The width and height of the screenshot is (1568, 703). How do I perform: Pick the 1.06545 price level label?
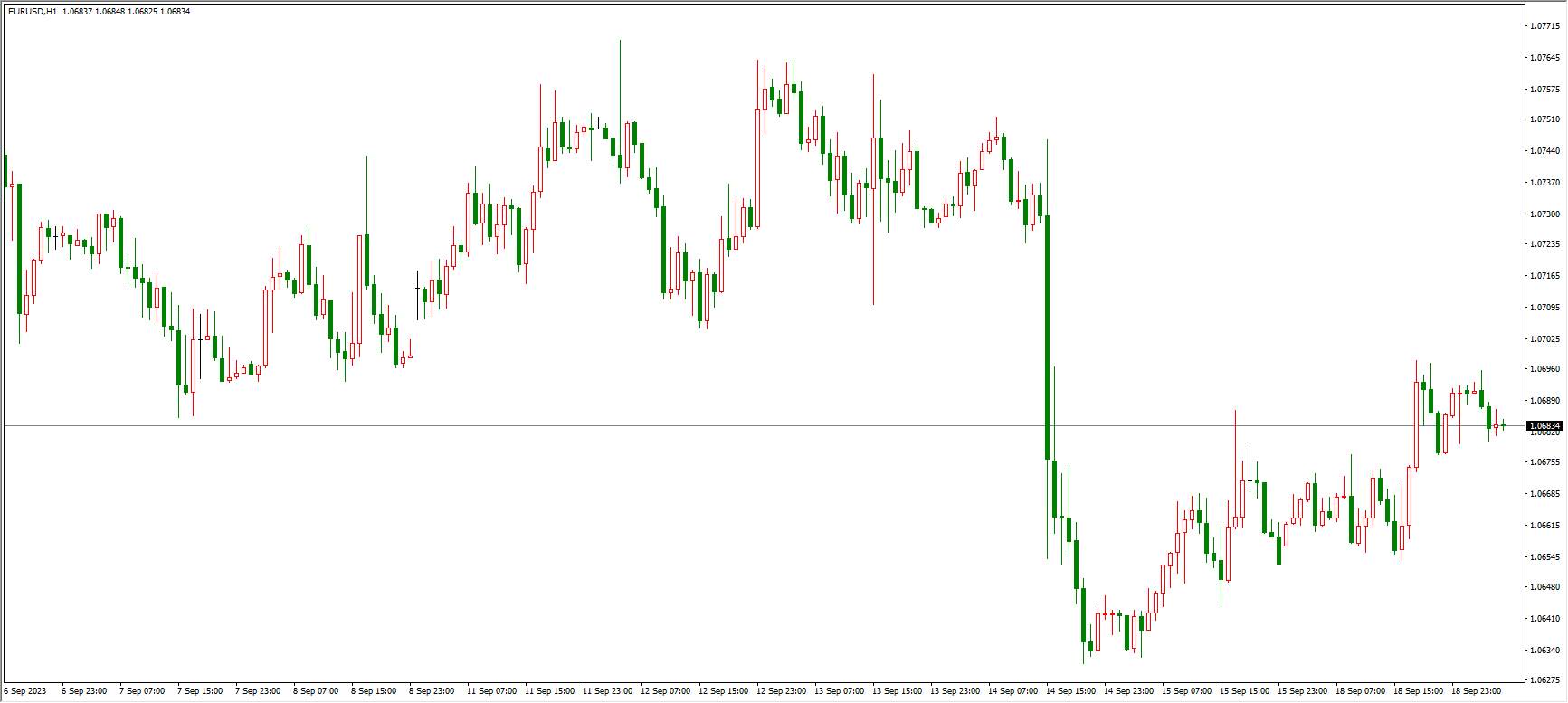coord(1544,557)
